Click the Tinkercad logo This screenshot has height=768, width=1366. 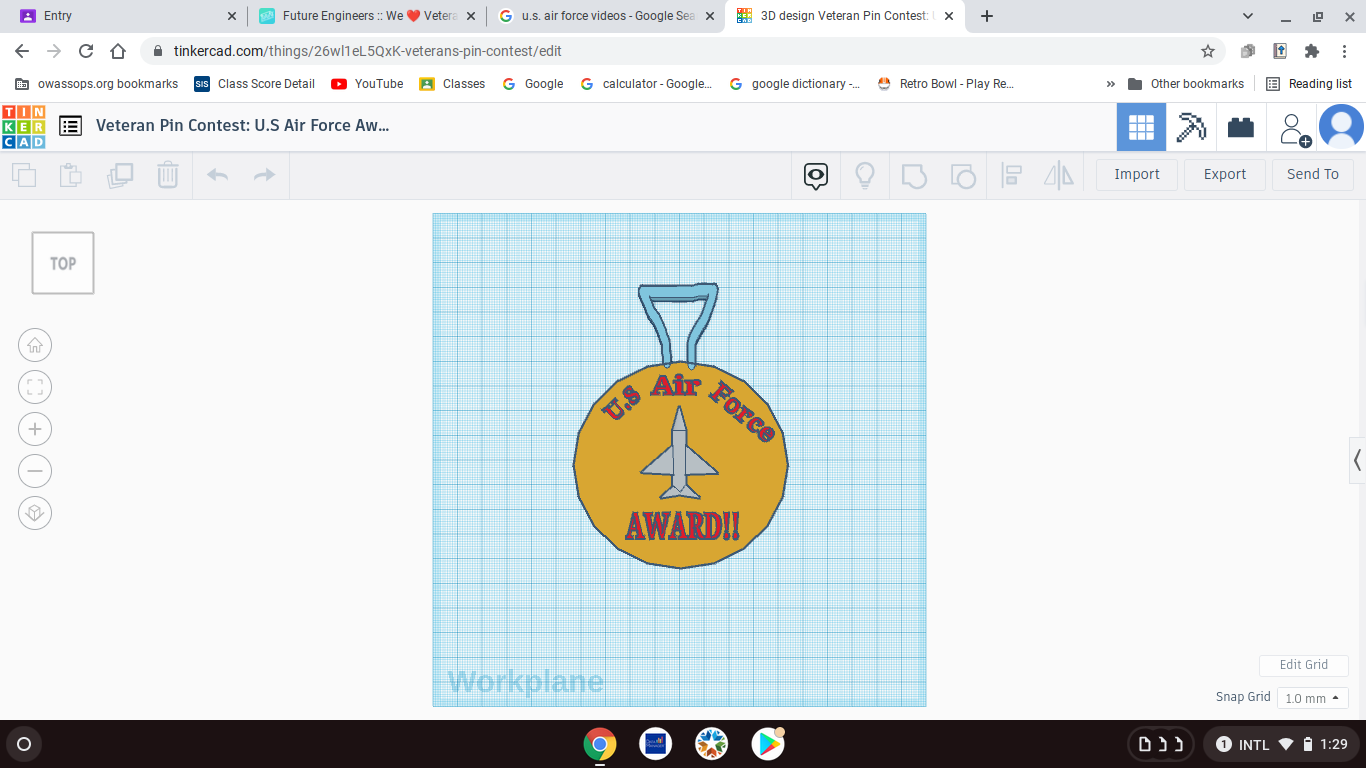click(23, 126)
